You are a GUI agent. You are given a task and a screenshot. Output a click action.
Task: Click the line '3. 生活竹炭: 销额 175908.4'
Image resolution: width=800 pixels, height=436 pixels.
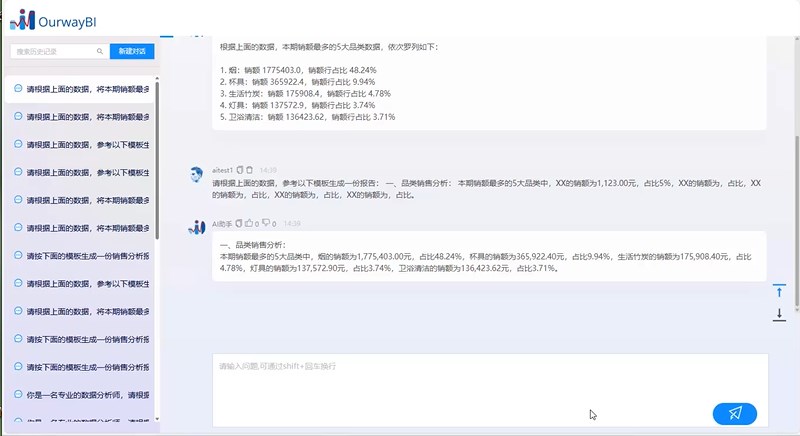tap(305, 94)
